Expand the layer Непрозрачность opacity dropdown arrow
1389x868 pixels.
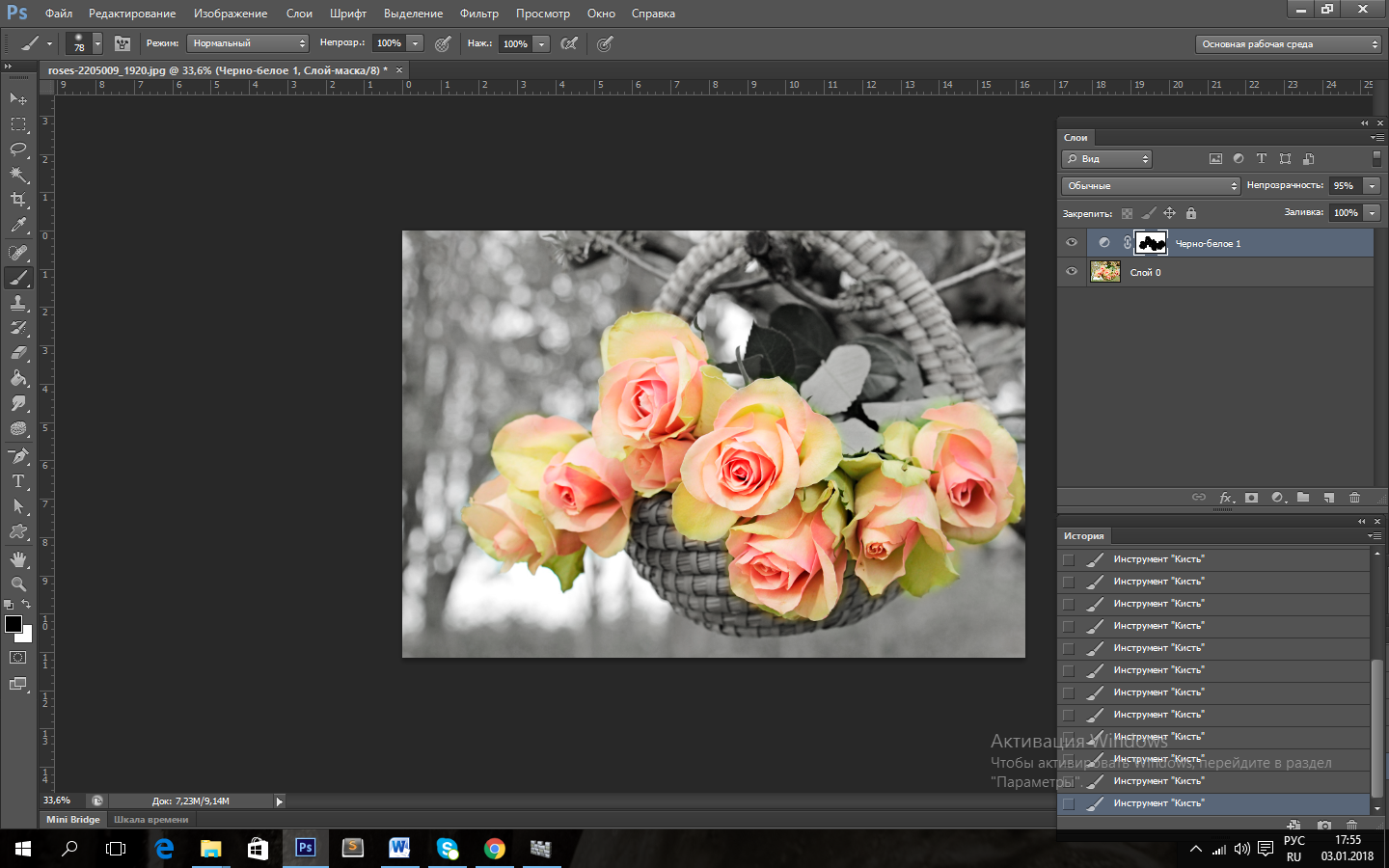(1372, 186)
